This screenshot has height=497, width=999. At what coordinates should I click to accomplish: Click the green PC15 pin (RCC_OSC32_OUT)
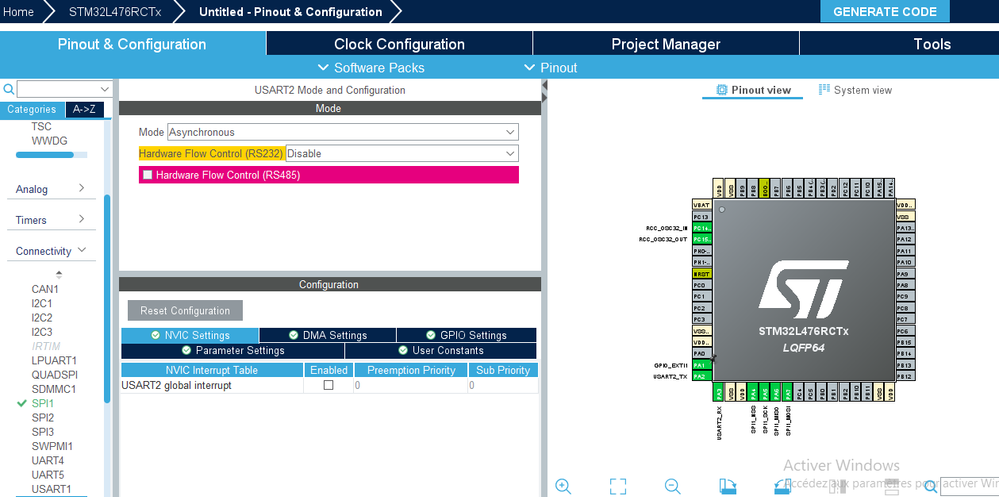pos(701,239)
